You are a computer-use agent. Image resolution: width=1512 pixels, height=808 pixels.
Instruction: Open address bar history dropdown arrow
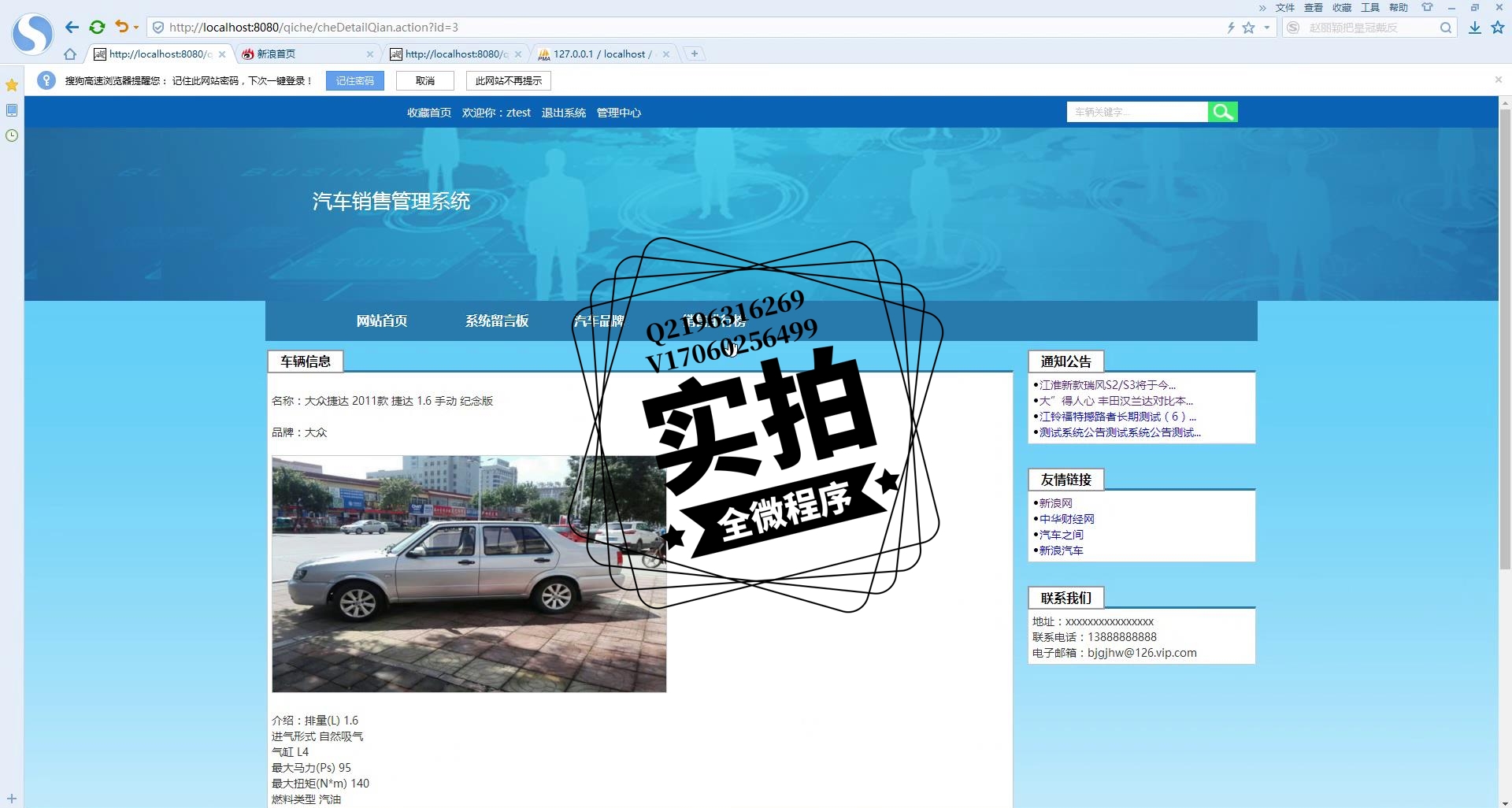(1266, 28)
